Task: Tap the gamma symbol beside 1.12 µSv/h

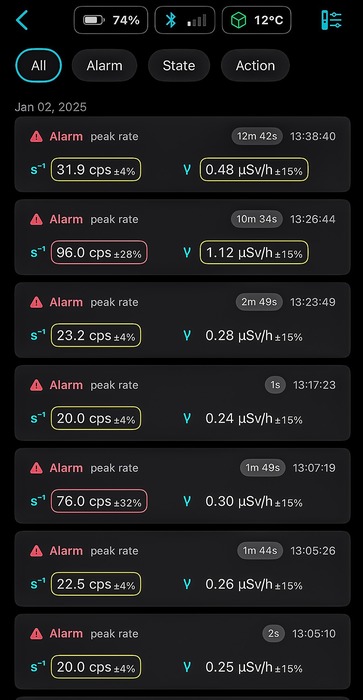Action: (187, 253)
